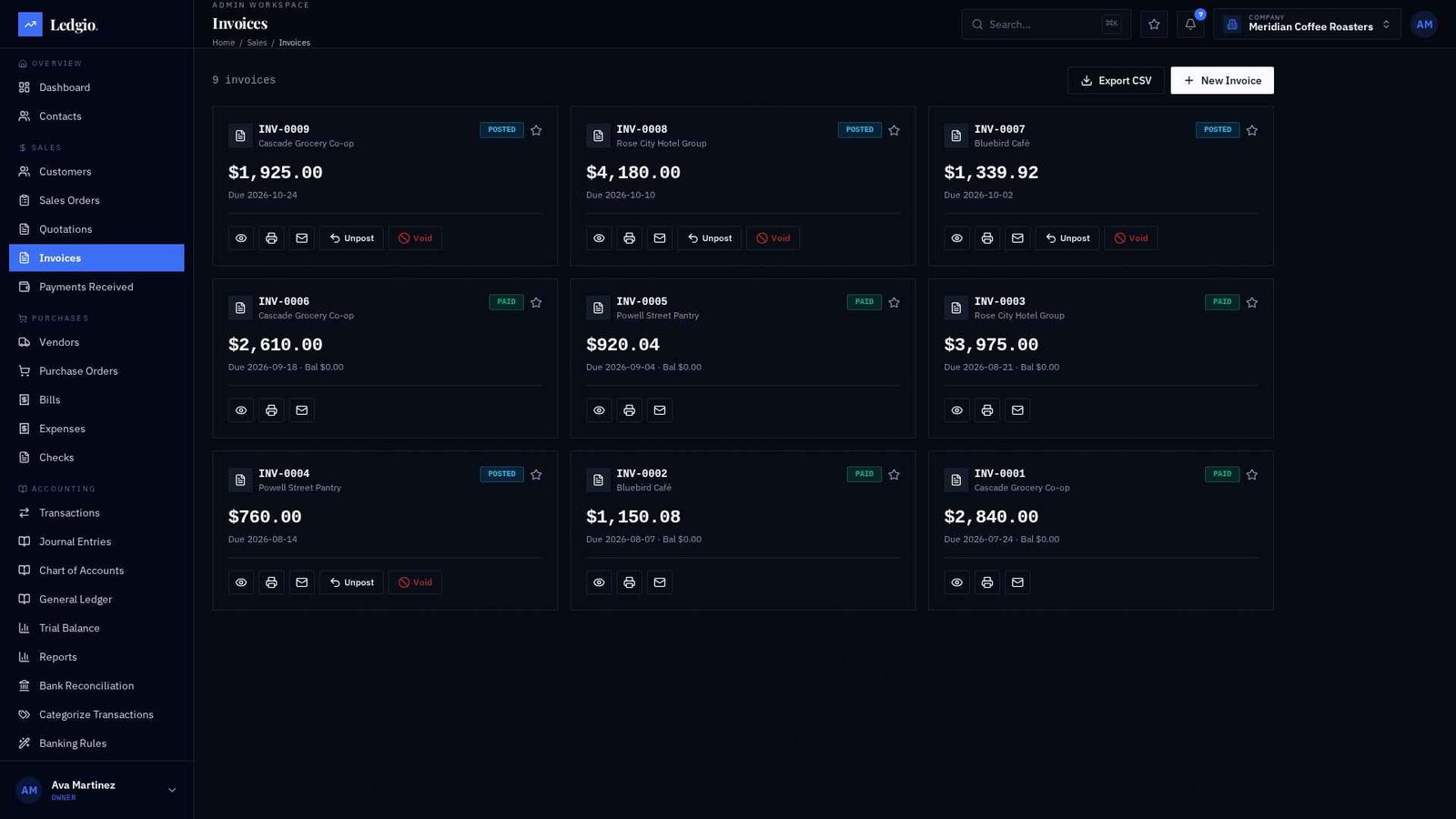Void invoice INV-0008
Image resolution: width=1456 pixels, height=819 pixels.
[x=773, y=238]
